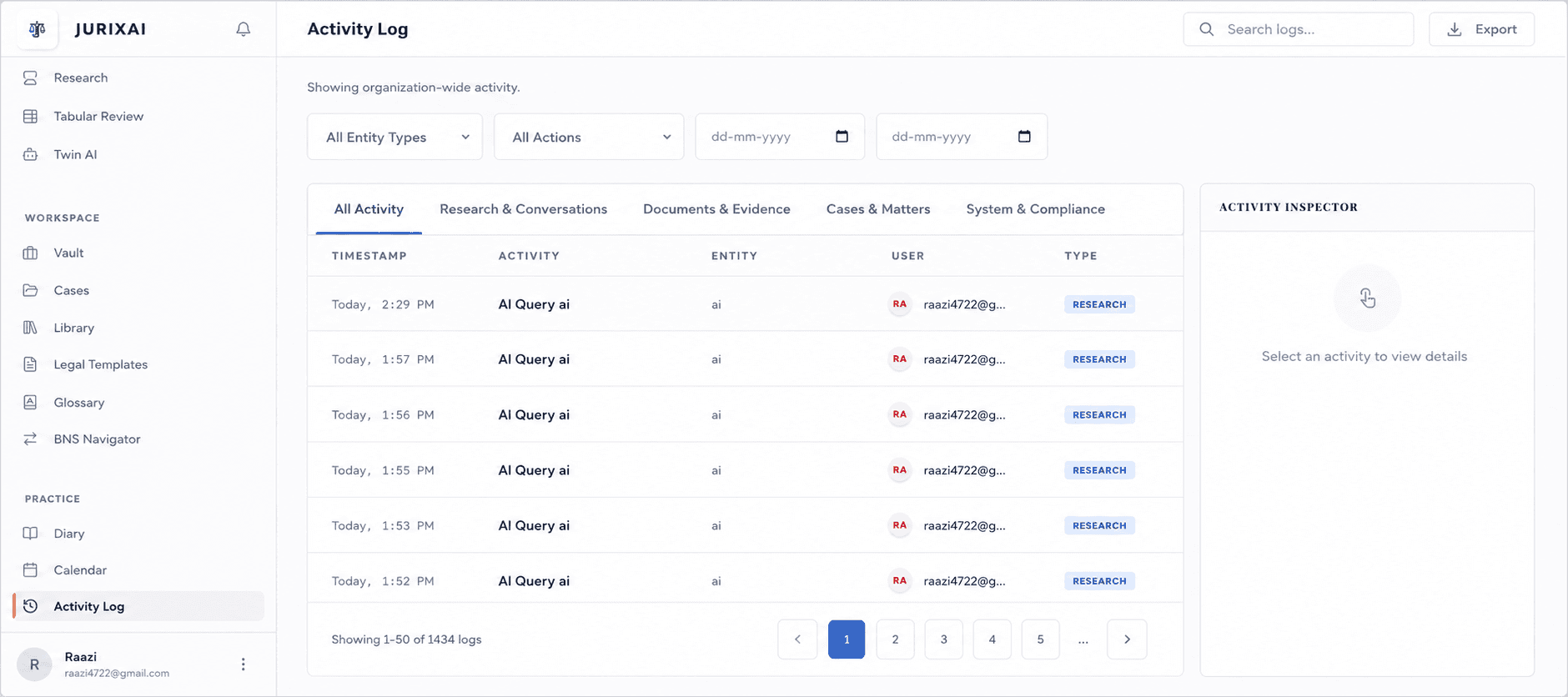This screenshot has height=697, width=1568.
Task: Click the search magnifier icon
Action: [1206, 29]
